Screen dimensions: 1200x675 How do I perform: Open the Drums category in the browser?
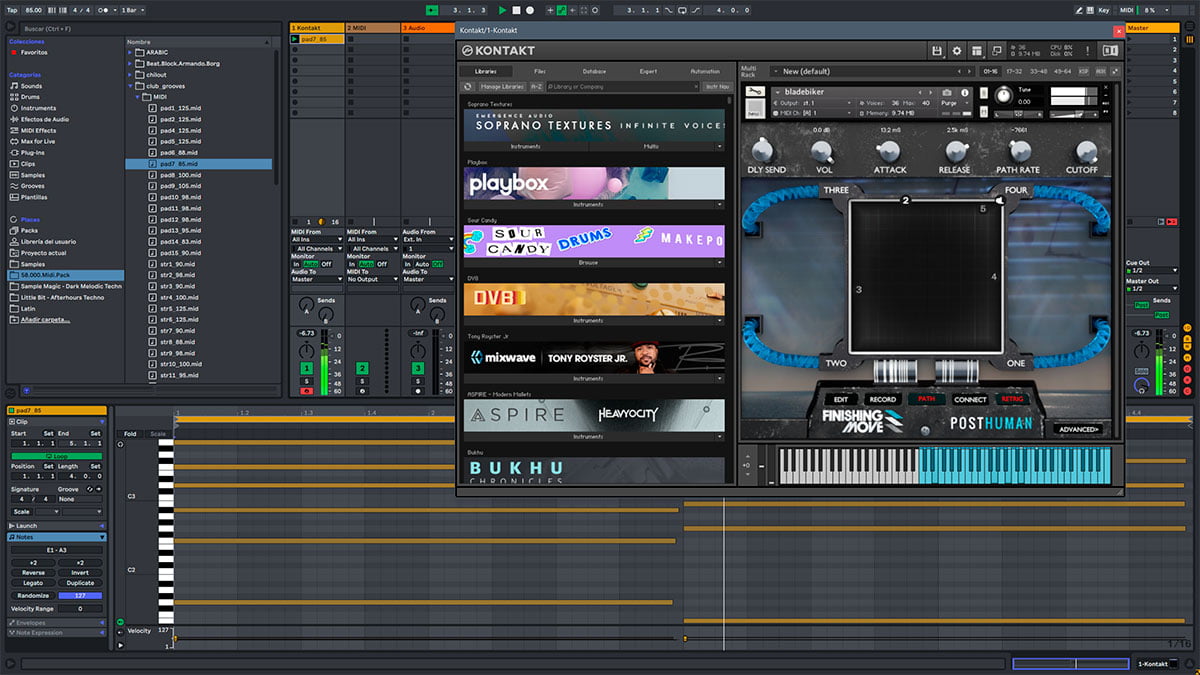pos(31,97)
